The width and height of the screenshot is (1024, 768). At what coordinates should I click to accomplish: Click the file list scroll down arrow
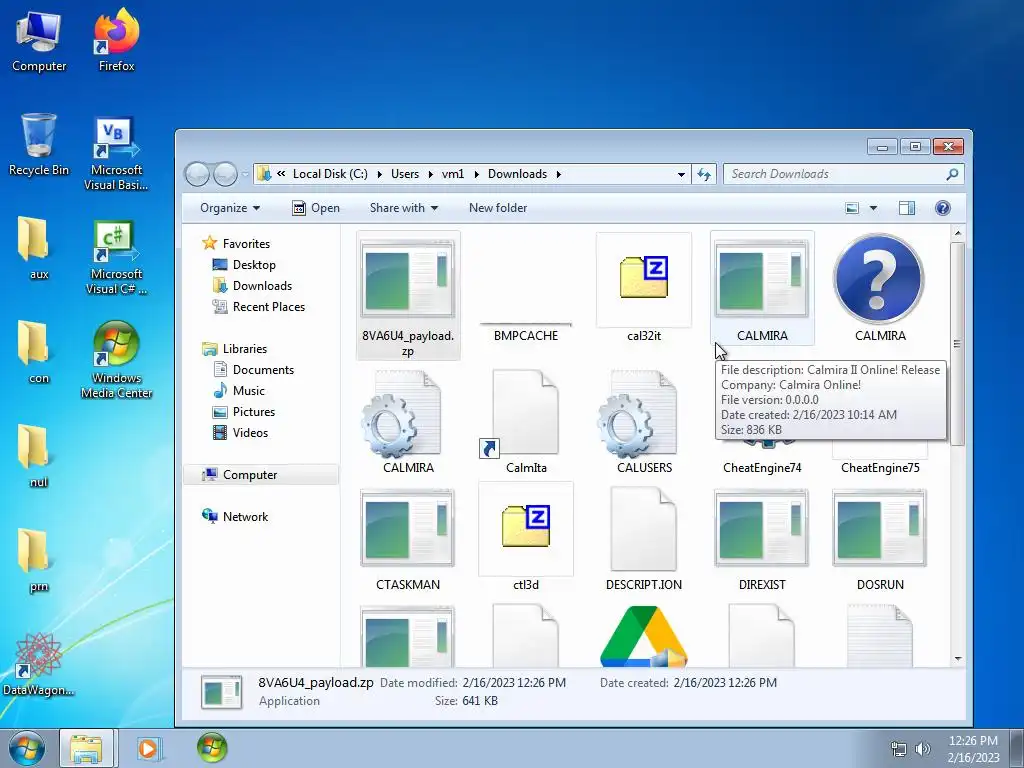957,659
